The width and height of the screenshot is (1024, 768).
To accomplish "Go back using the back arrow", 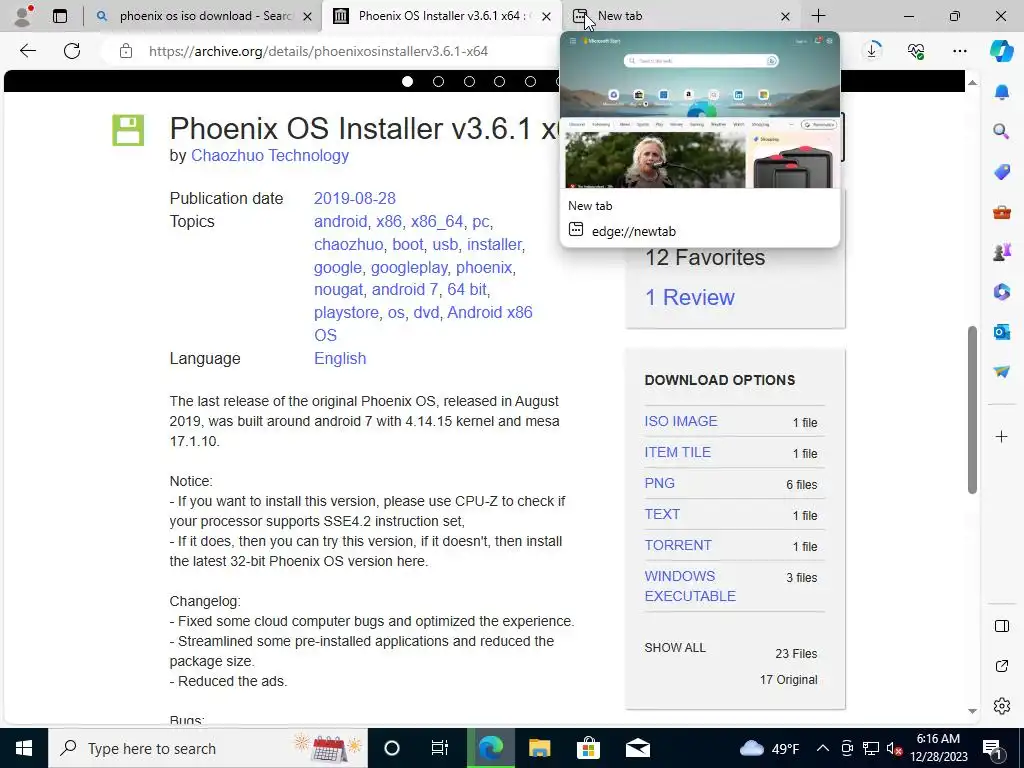I will coord(27,51).
